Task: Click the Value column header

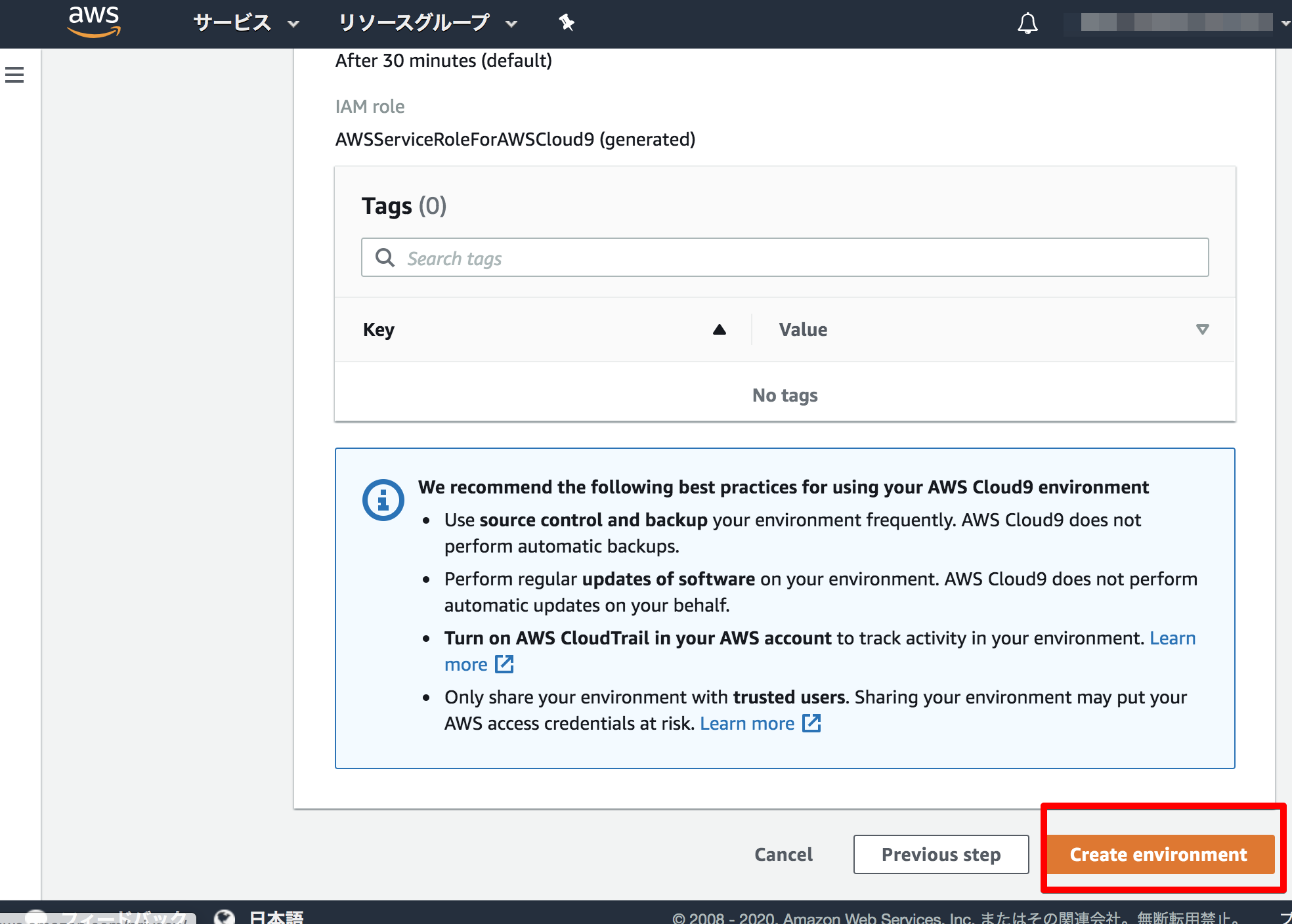Action: point(803,329)
